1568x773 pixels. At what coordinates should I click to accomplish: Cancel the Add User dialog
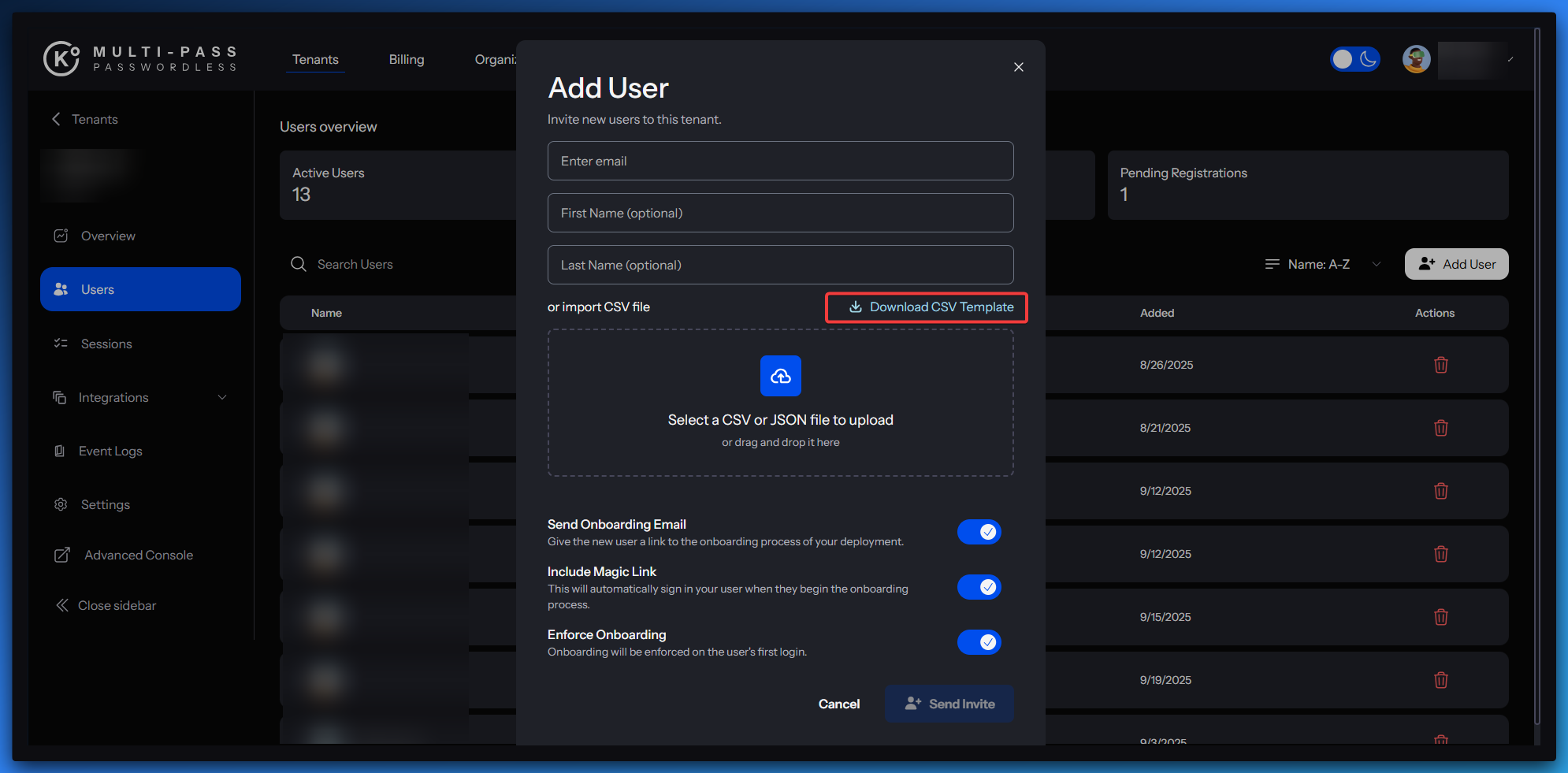click(838, 704)
